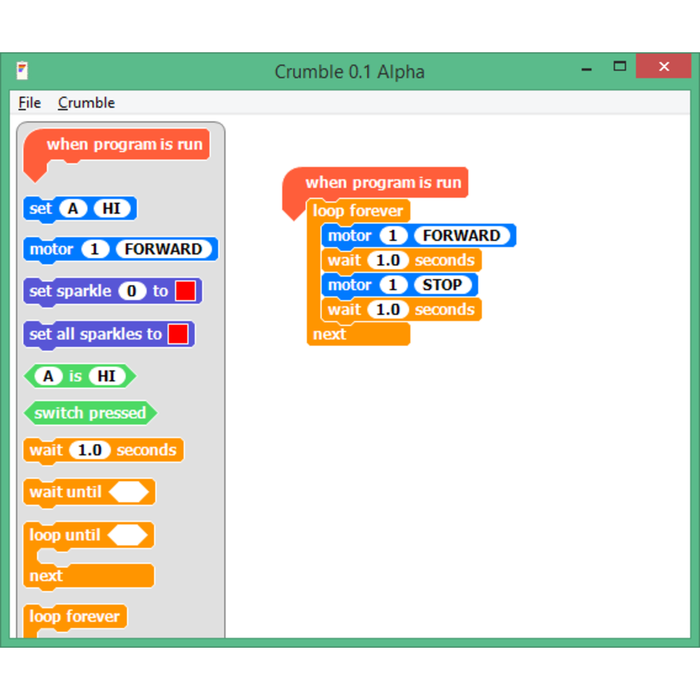
Task: Change motor number 1 in the palette motor block
Action: tap(93, 250)
